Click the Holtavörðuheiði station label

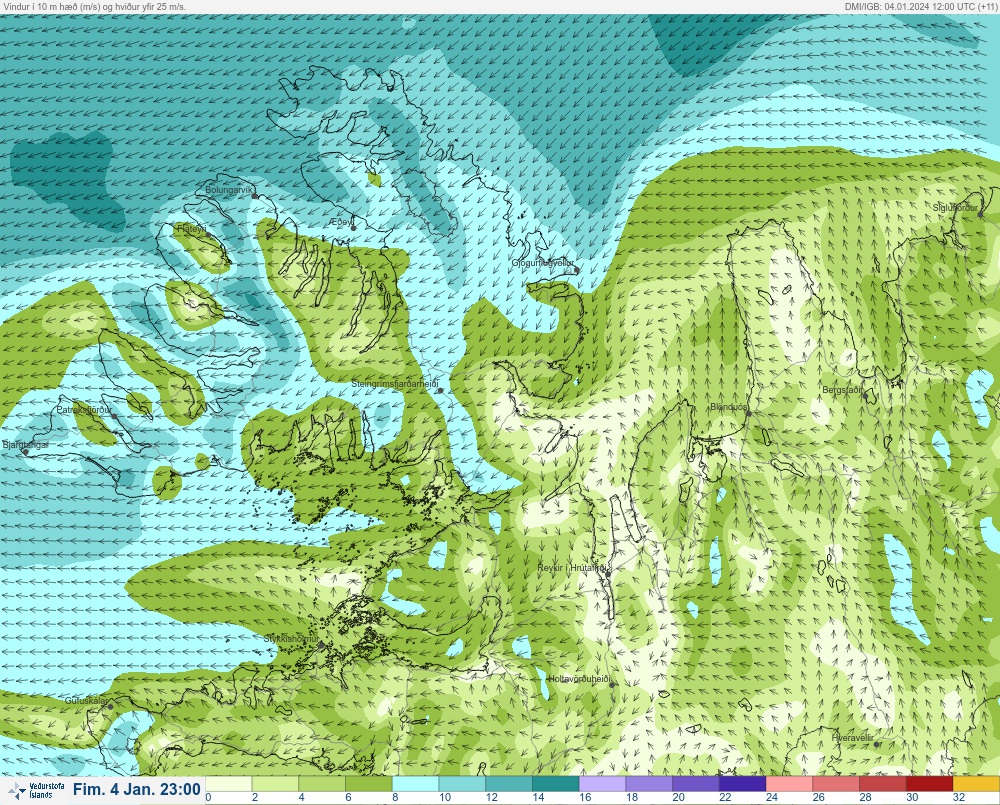[580, 679]
